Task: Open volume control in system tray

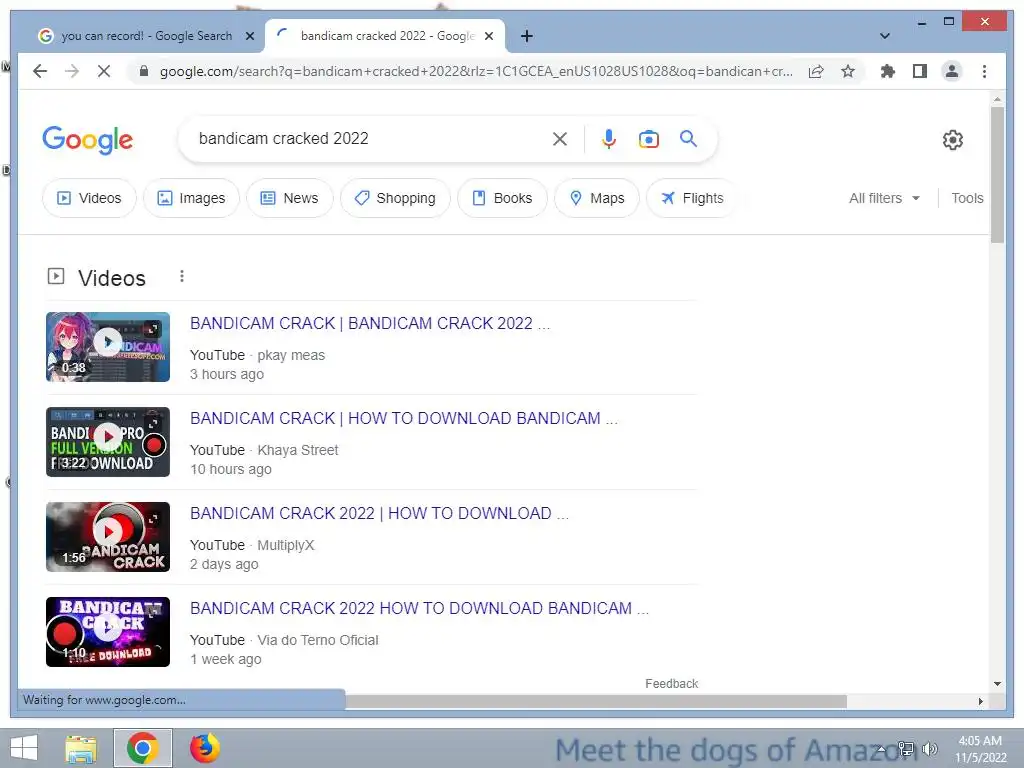Action: 930,749
